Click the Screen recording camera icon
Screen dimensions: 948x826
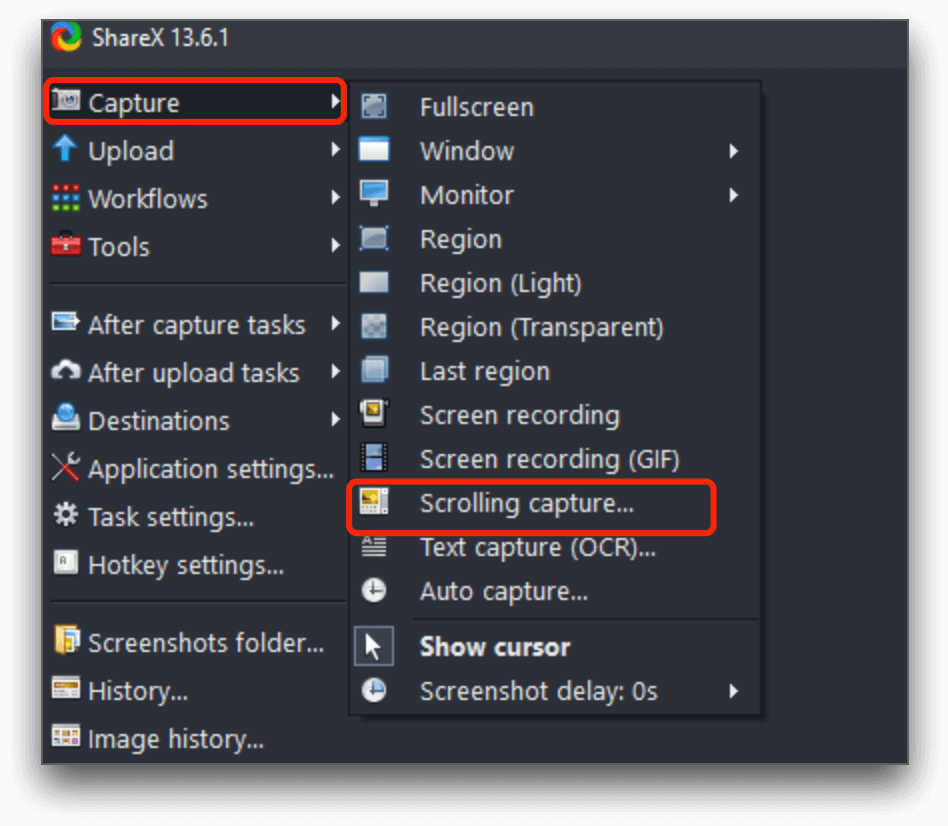(x=374, y=415)
